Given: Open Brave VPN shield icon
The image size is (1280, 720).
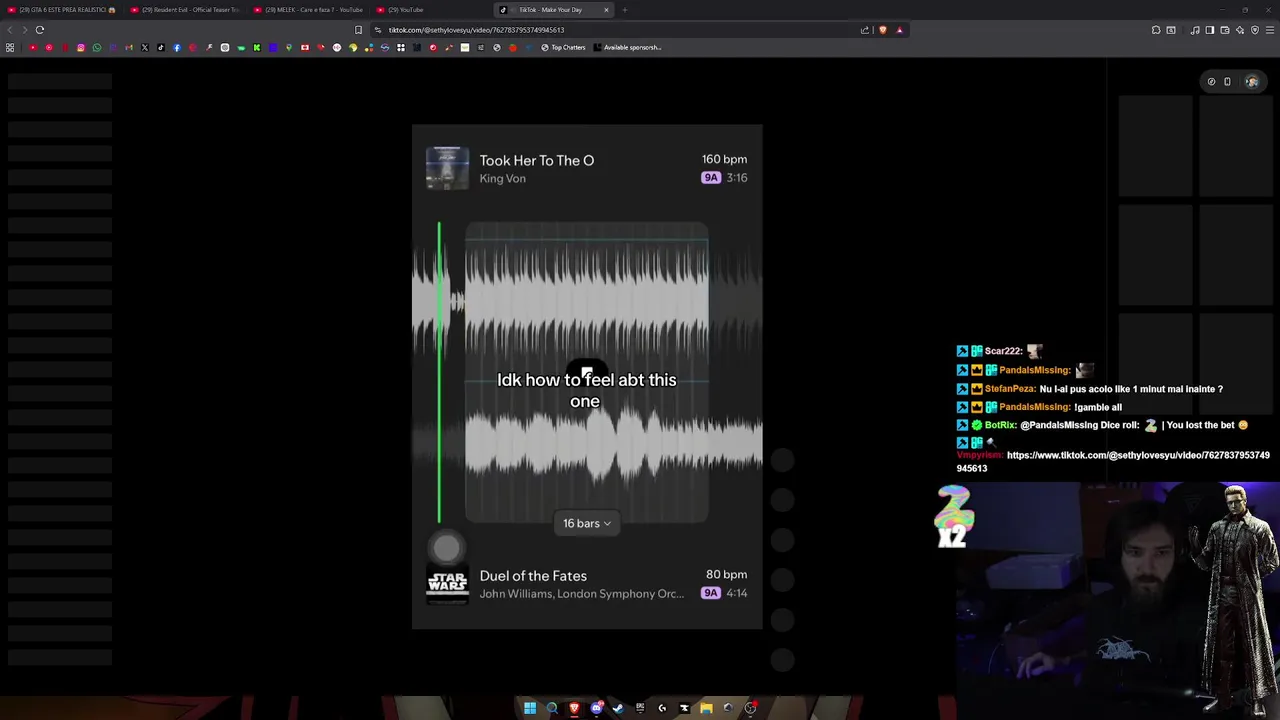Looking at the screenshot, I should pos(1255,30).
